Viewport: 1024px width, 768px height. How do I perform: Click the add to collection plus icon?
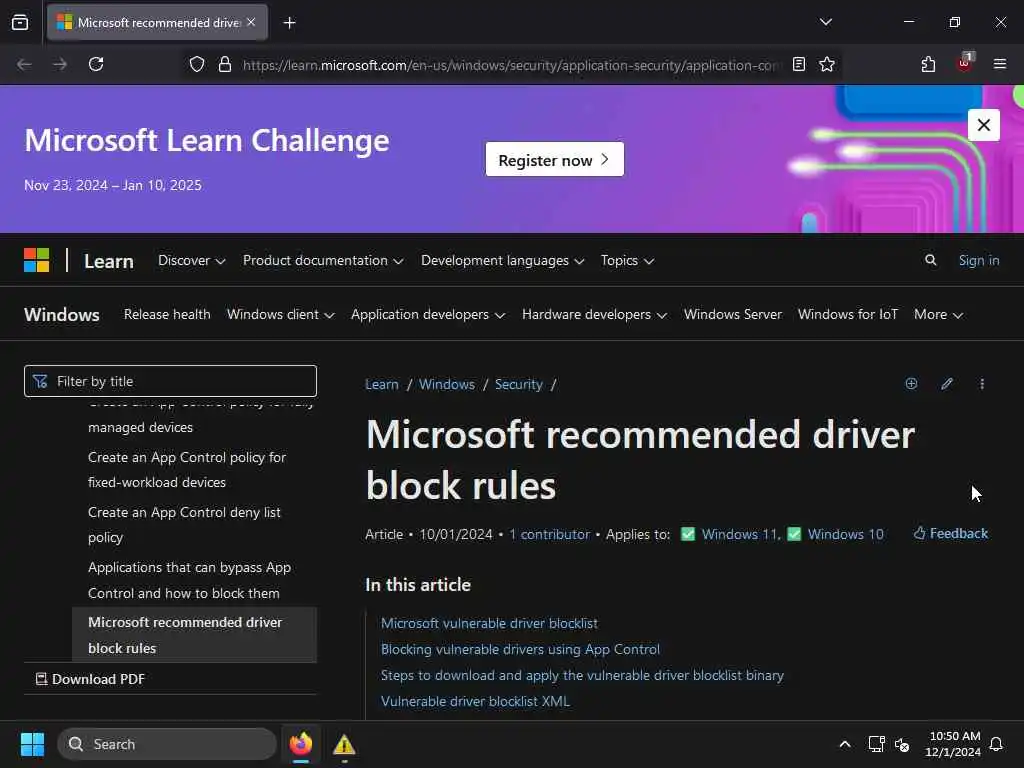pos(911,384)
